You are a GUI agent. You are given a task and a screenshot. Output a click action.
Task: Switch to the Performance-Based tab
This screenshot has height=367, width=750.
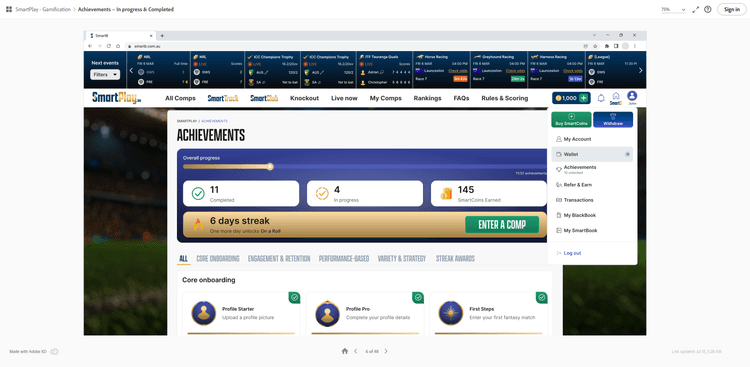coord(344,259)
